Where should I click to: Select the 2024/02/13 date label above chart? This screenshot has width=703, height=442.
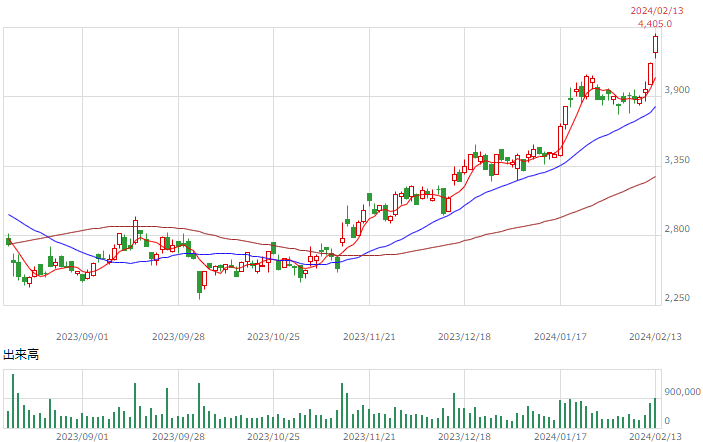pyautogui.click(x=657, y=11)
